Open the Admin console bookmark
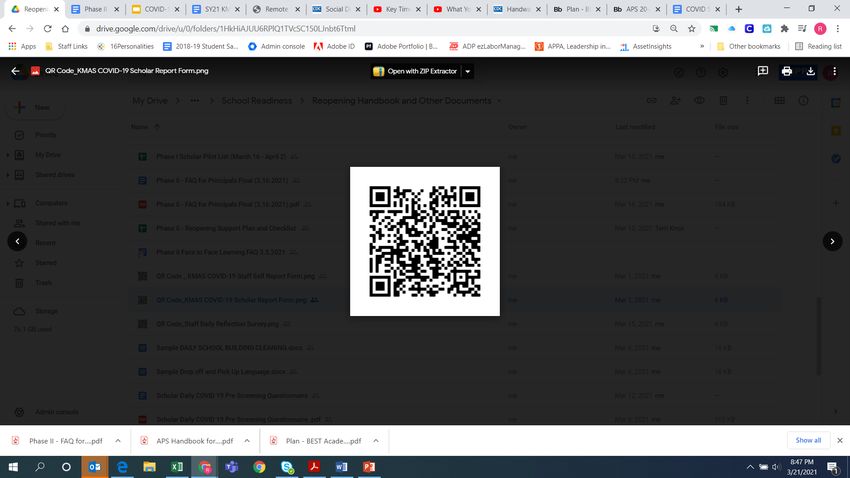This screenshot has height=478, width=850. [x=276, y=47]
